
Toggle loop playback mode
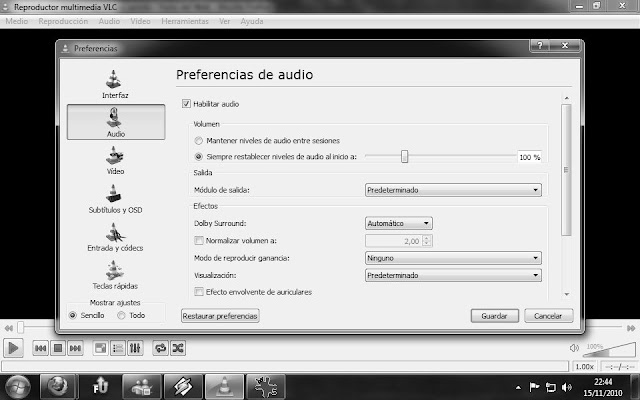tap(161, 348)
